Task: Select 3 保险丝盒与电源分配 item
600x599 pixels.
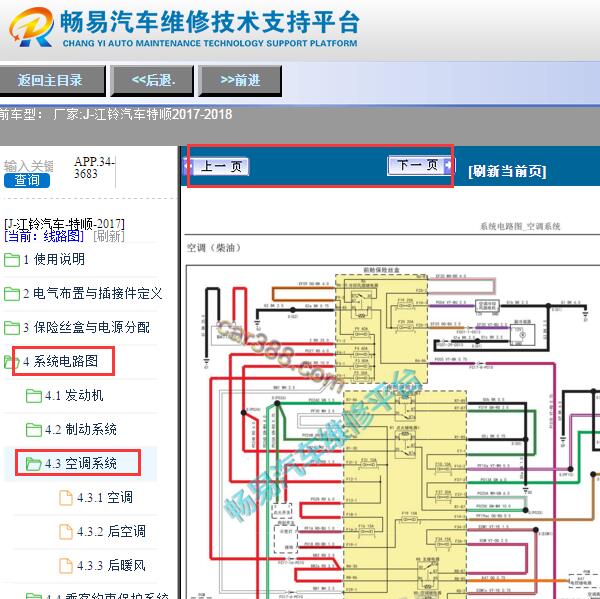Action: coord(86,327)
